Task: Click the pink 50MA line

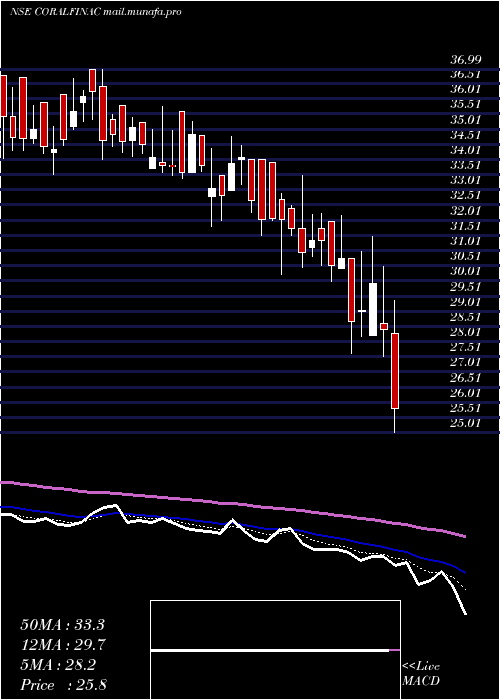Action: [x=232, y=504]
